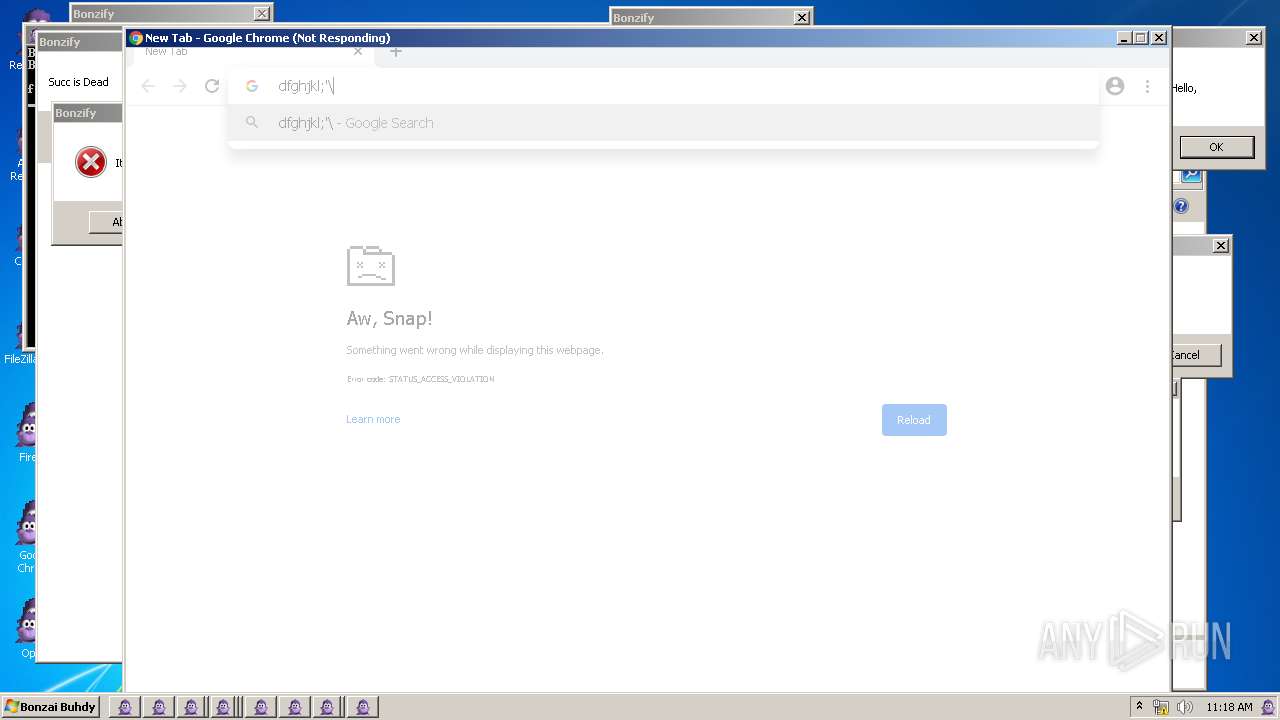Image resolution: width=1280 pixels, height=720 pixels.
Task: Close the New Tab tab
Action: (359, 52)
